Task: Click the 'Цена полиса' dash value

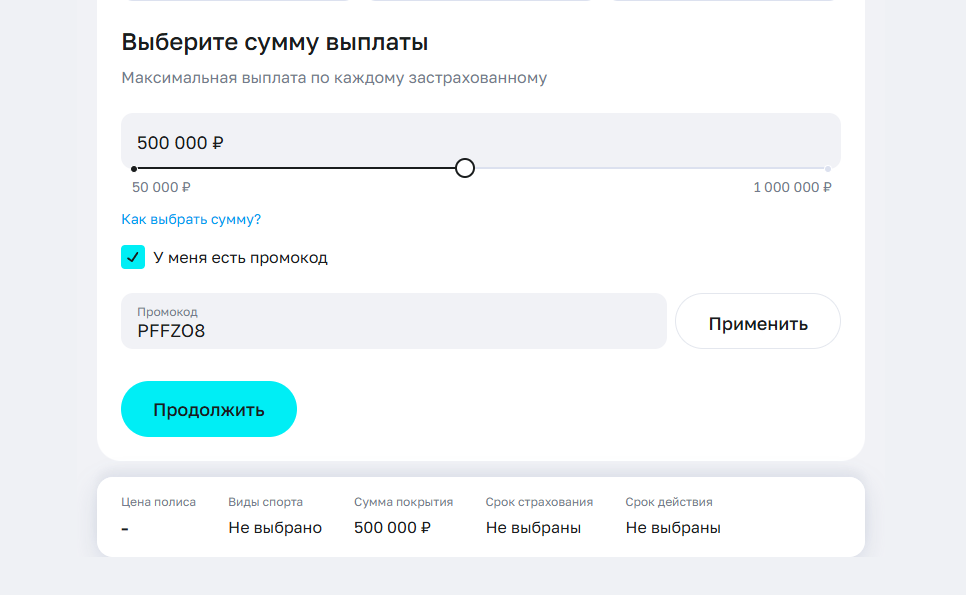Action: (x=125, y=528)
